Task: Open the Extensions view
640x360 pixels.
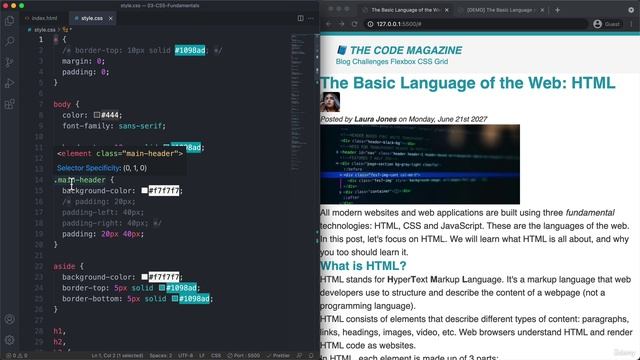Action: 9,104
